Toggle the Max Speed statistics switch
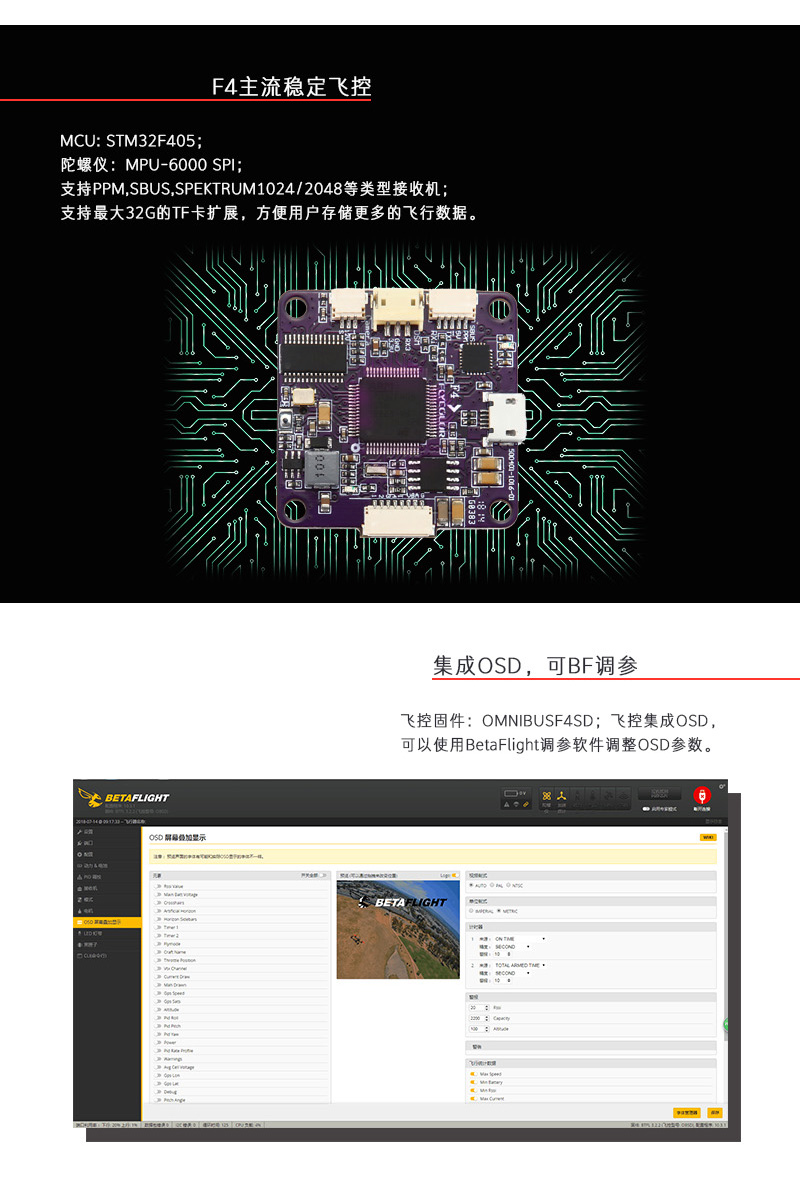Viewport: 800px width, 1190px height. pyautogui.click(x=473, y=1074)
